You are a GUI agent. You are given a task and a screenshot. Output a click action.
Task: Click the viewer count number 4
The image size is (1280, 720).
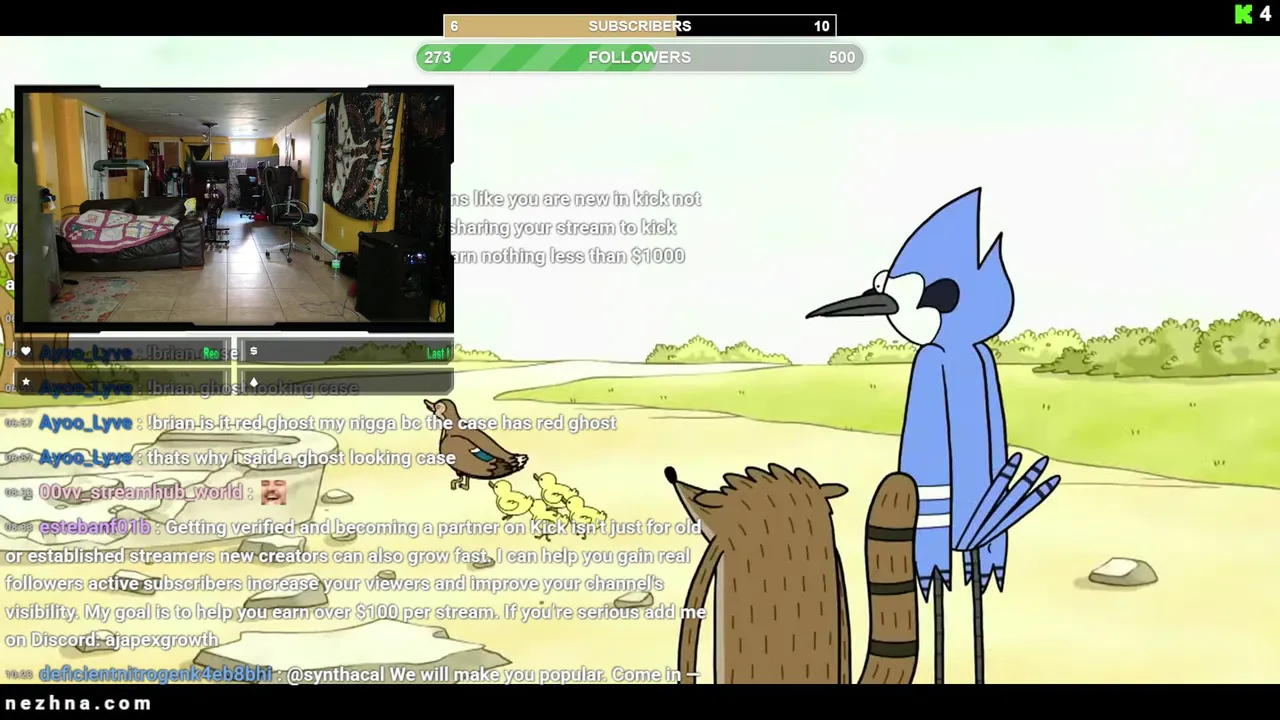click(1265, 14)
